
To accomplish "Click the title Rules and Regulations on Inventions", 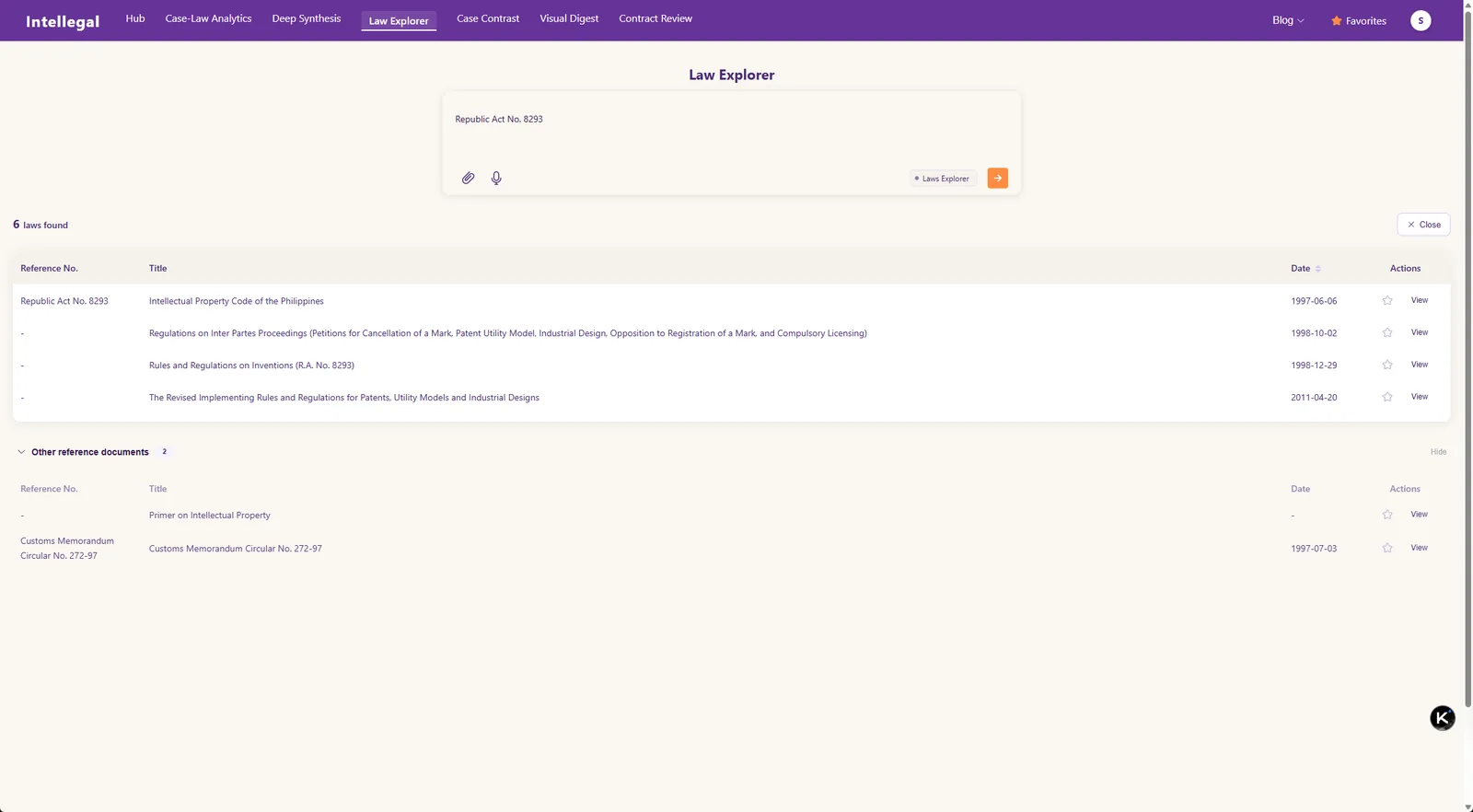I will pos(251,365).
